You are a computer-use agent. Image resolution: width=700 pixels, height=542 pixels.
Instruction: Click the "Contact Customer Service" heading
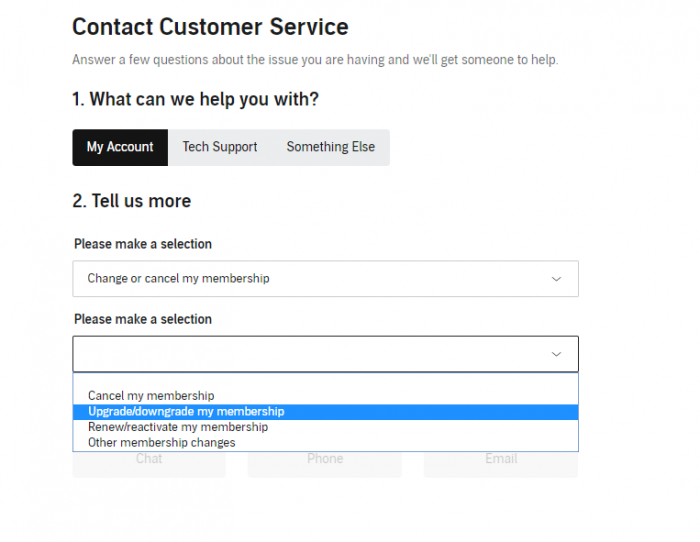pyautogui.click(x=210, y=27)
